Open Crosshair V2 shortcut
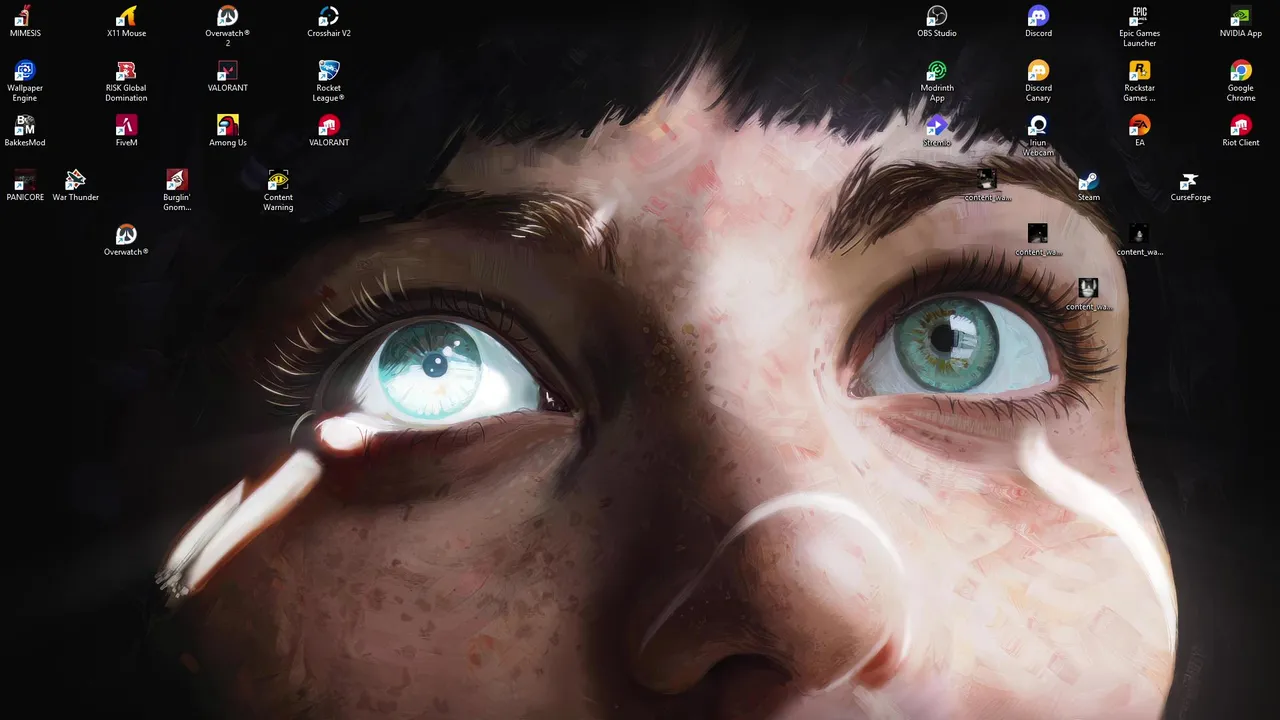The image size is (1280, 720). coord(329,21)
